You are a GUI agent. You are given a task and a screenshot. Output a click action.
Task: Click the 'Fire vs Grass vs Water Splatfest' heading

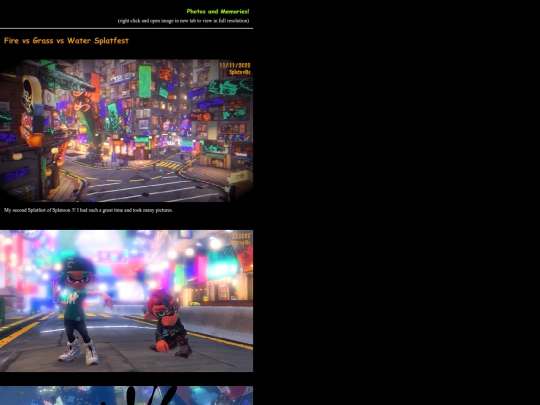click(x=66, y=41)
